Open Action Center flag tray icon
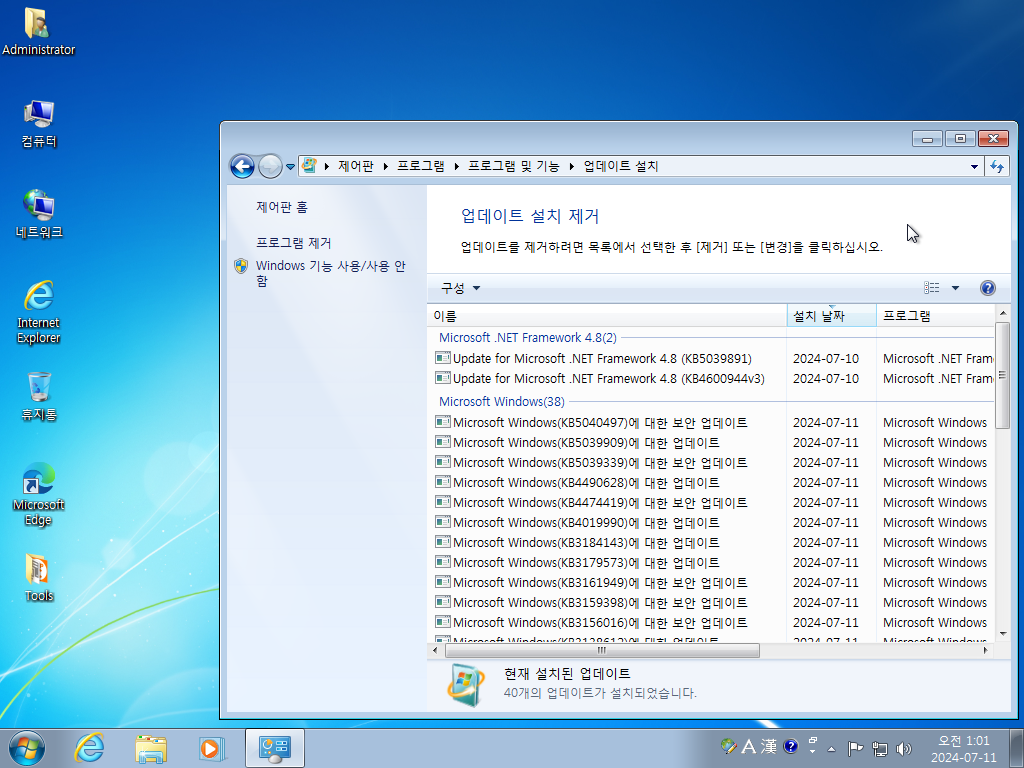The height and width of the screenshot is (768, 1024). tap(855, 748)
